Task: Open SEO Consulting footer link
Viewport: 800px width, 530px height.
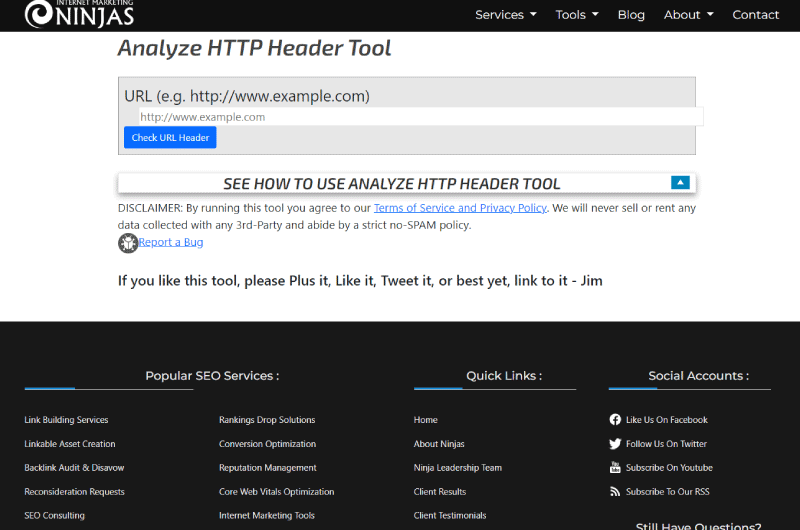Action: (x=55, y=515)
